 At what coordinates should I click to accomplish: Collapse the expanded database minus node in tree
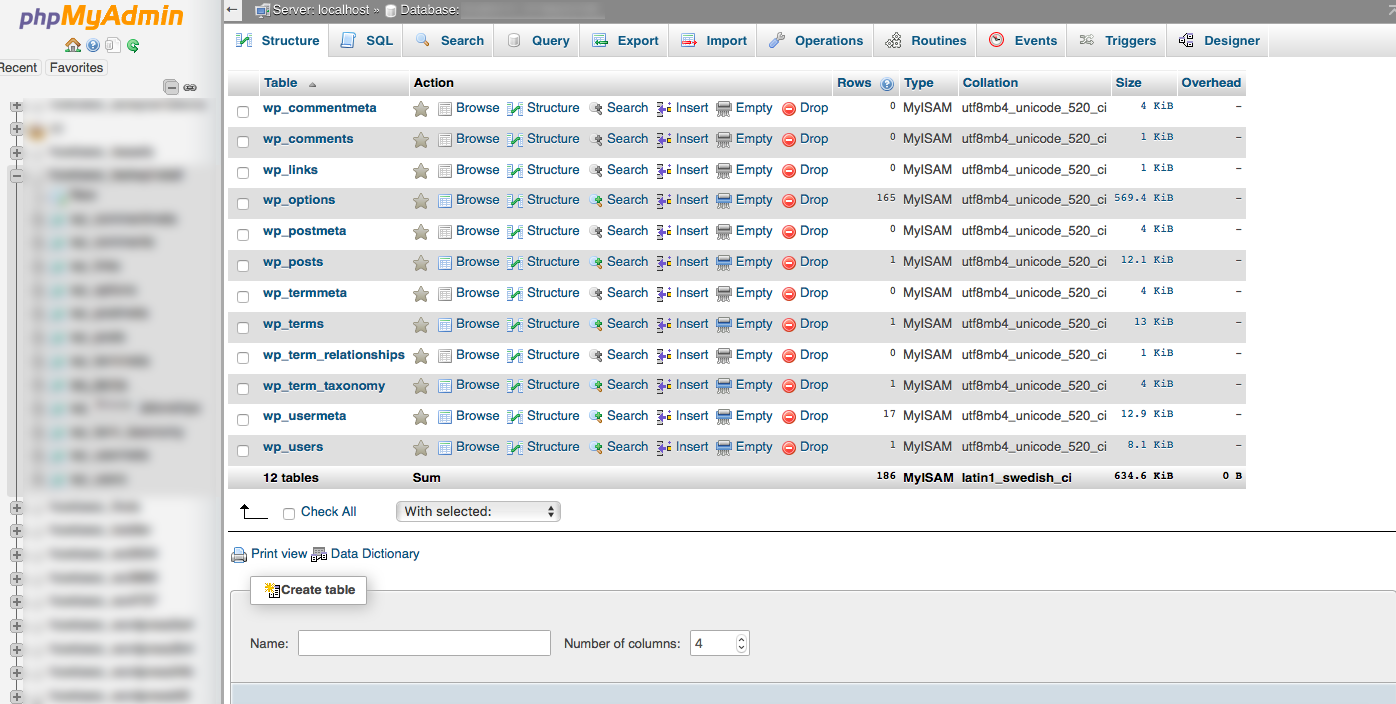pyautogui.click(x=16, y=175)
